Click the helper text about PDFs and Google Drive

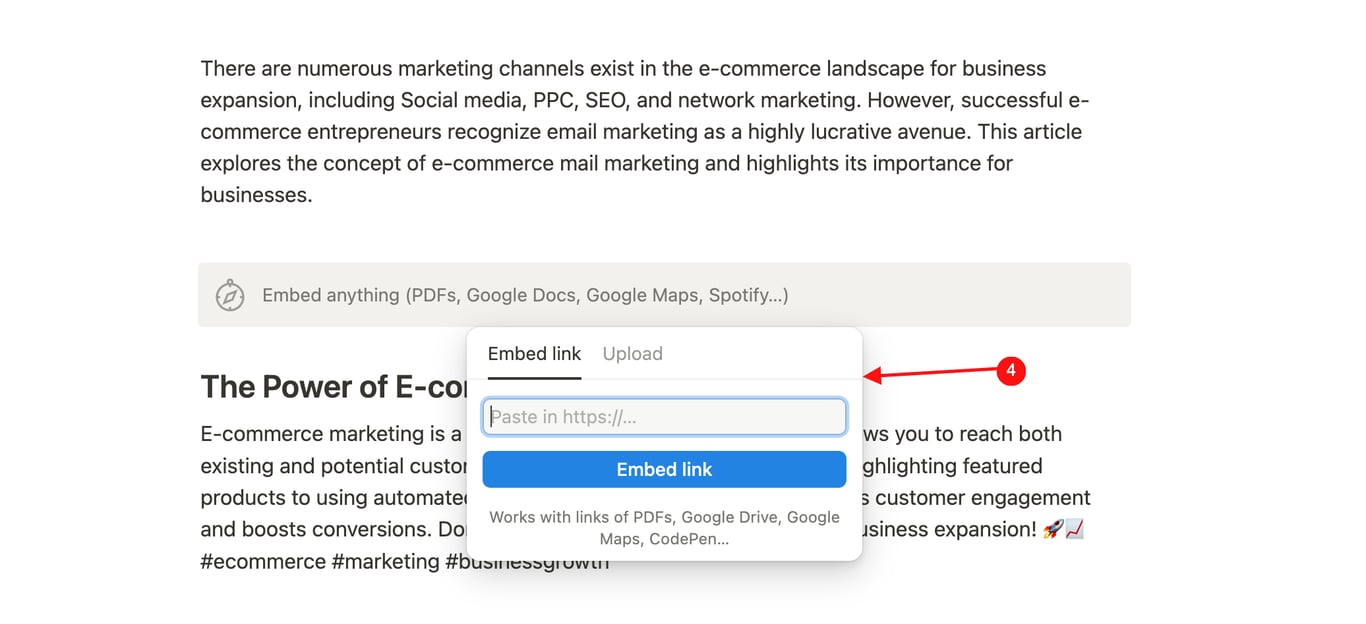point(663,527)
